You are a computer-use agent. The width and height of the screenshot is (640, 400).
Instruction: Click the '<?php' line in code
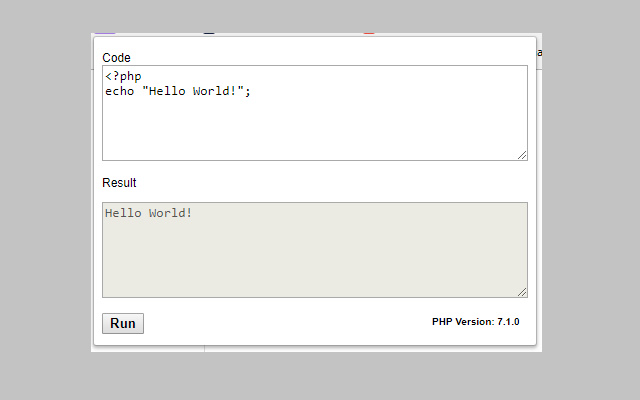[123, 76]
